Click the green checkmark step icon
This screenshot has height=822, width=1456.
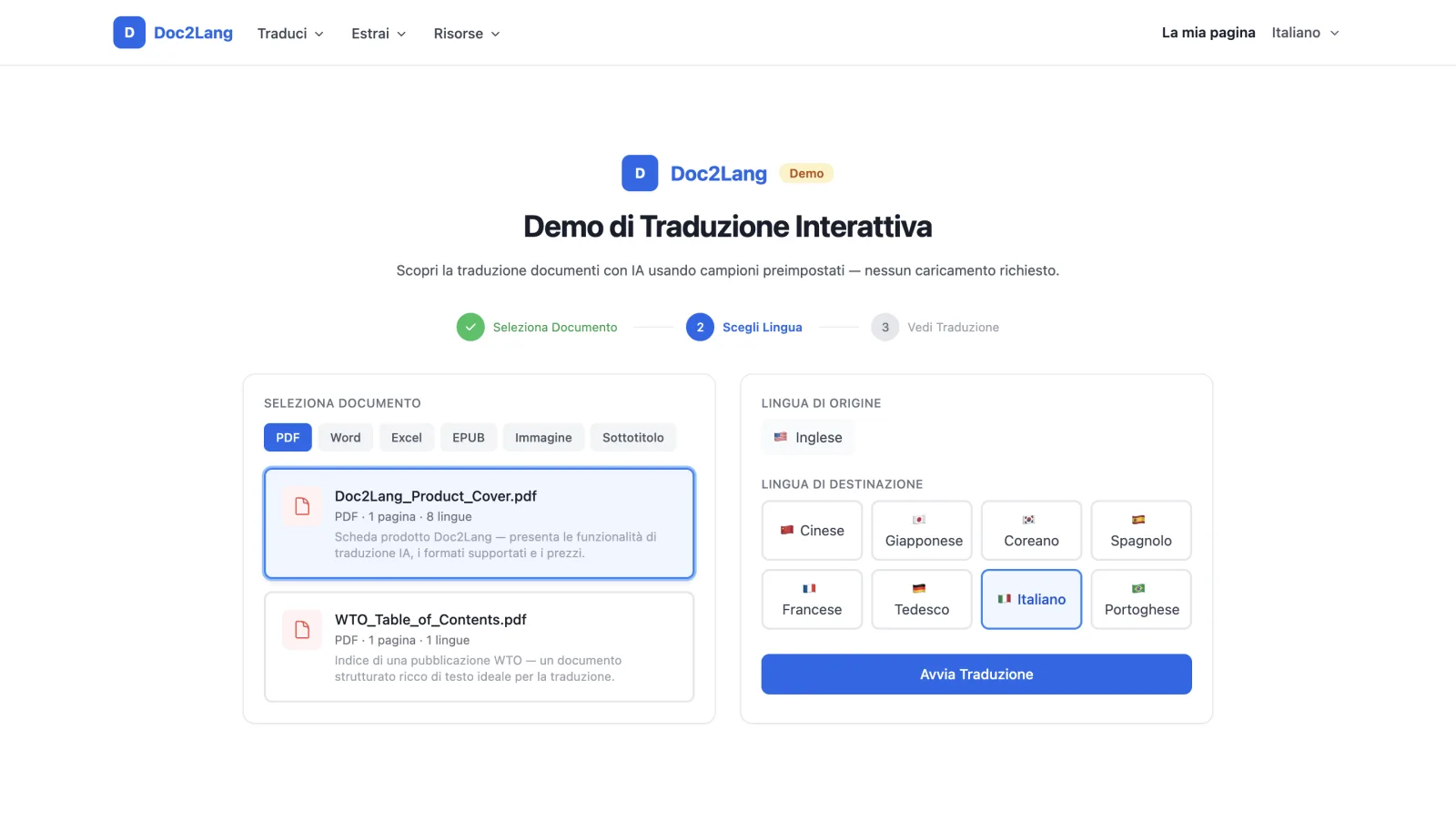click(470, 327)
